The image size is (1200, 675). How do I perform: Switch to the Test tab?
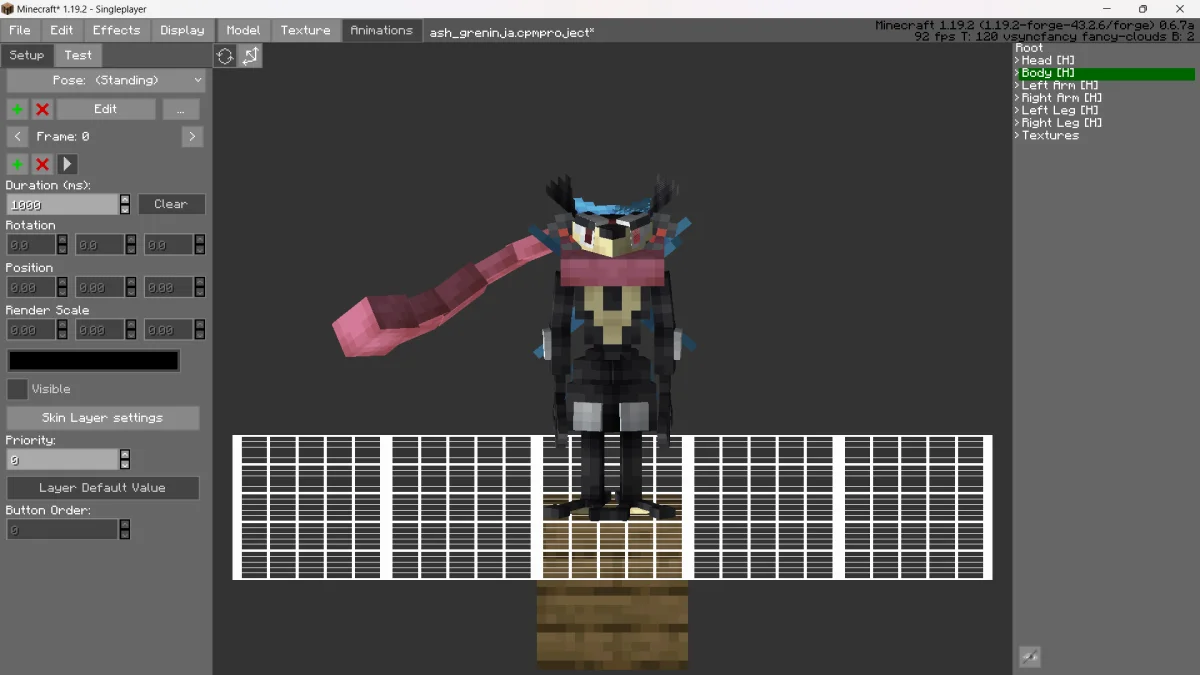(78, 55)
